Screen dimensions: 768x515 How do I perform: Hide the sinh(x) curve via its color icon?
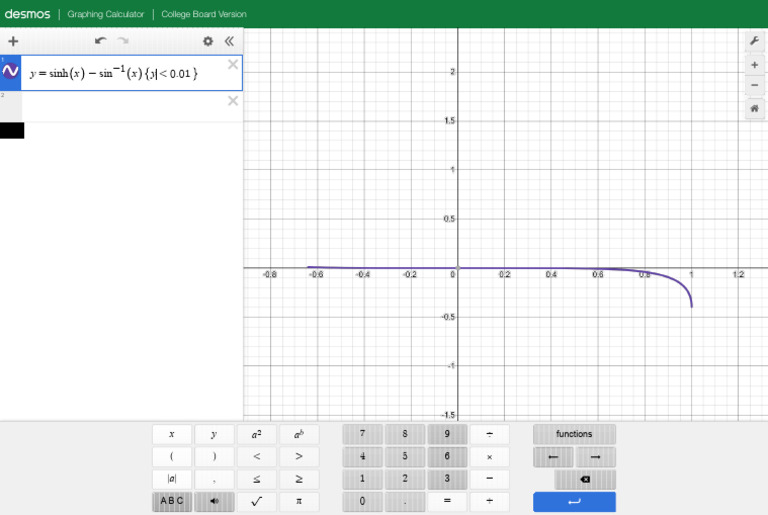click(11, 73)
